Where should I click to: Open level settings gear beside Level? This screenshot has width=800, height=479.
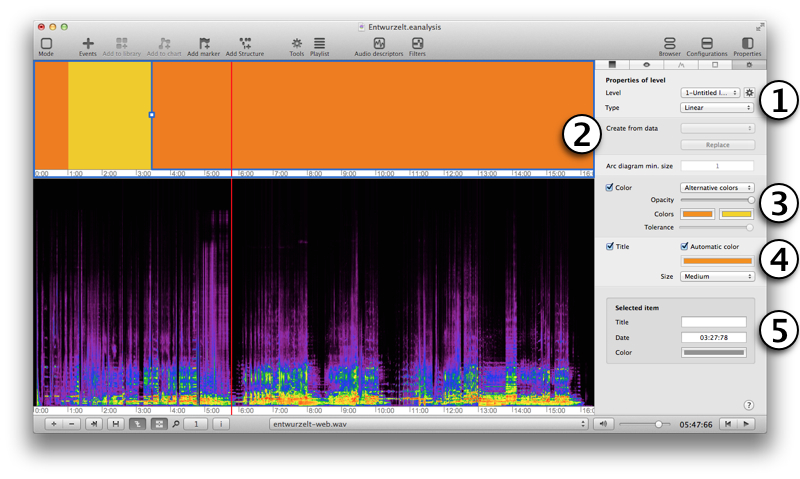(x=749, y=93)
